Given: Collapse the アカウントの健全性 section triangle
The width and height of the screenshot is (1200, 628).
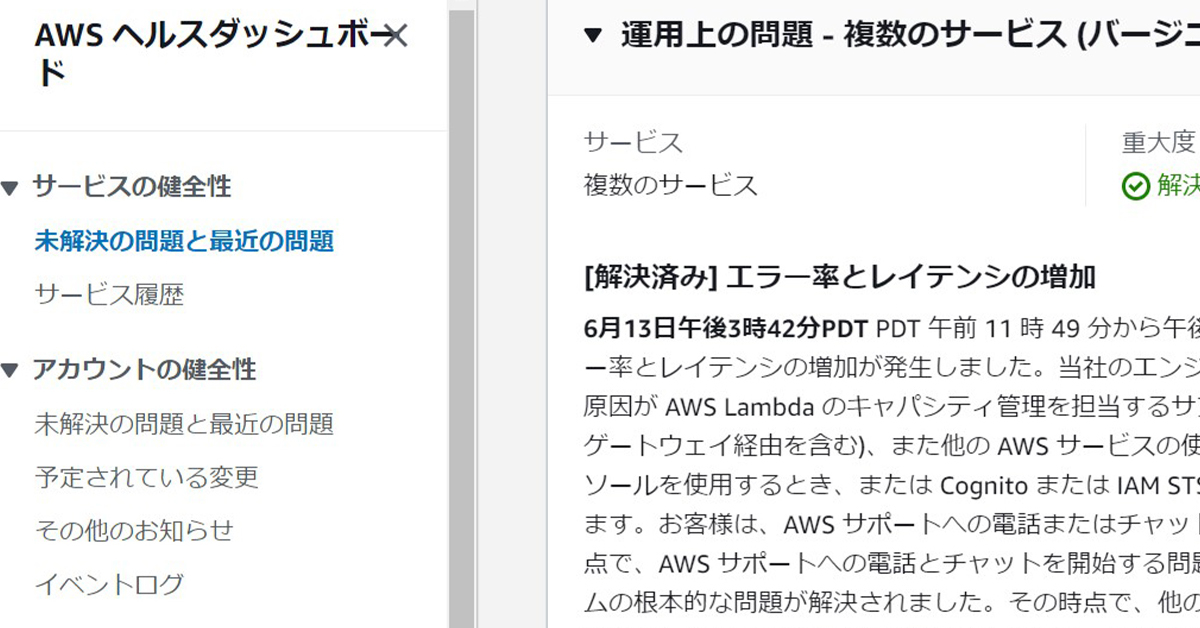Looking at the screenshot, I should pyautogui.click(x=10, y=371).
